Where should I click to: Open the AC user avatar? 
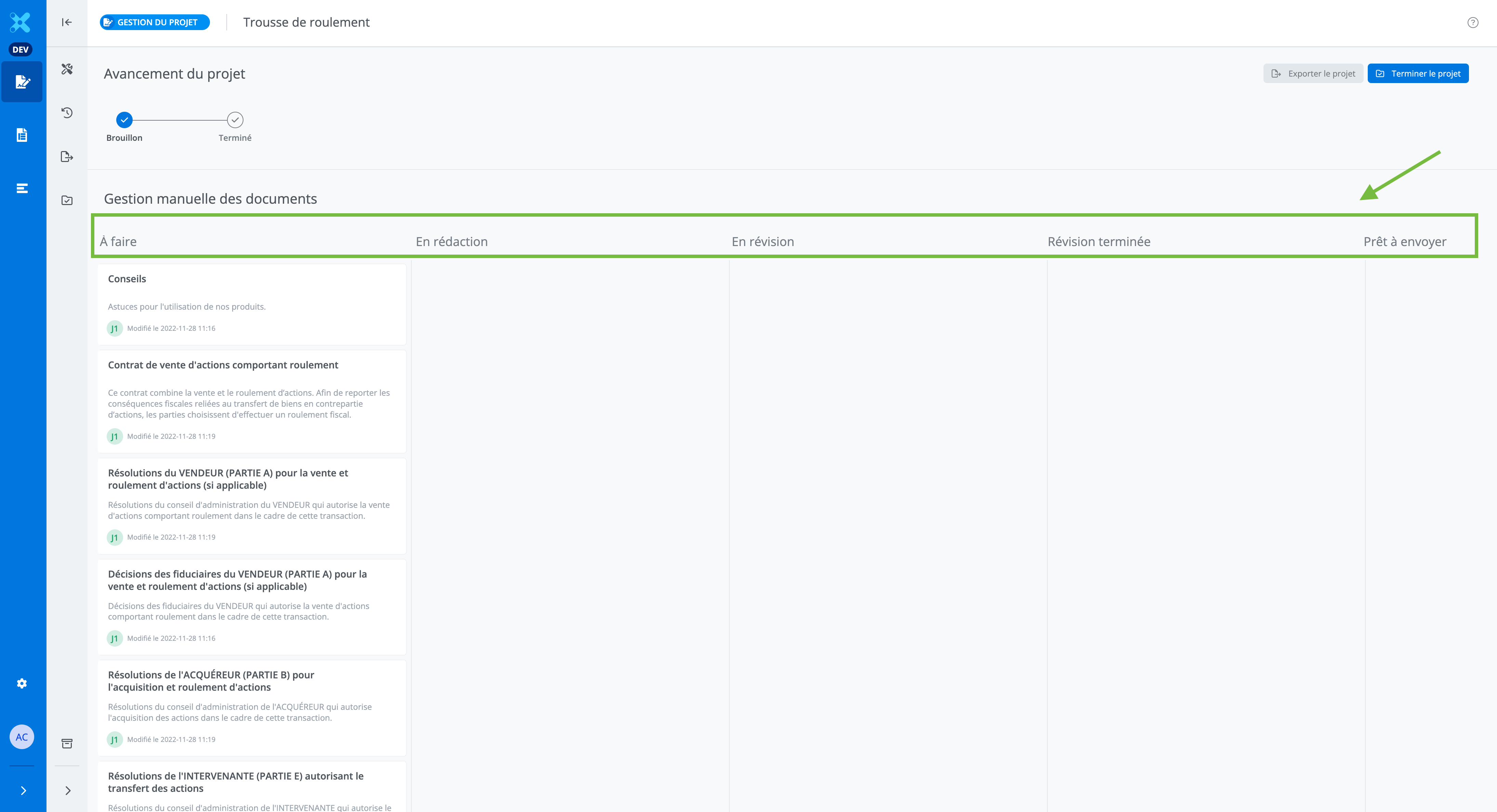[x=22, y=737]
